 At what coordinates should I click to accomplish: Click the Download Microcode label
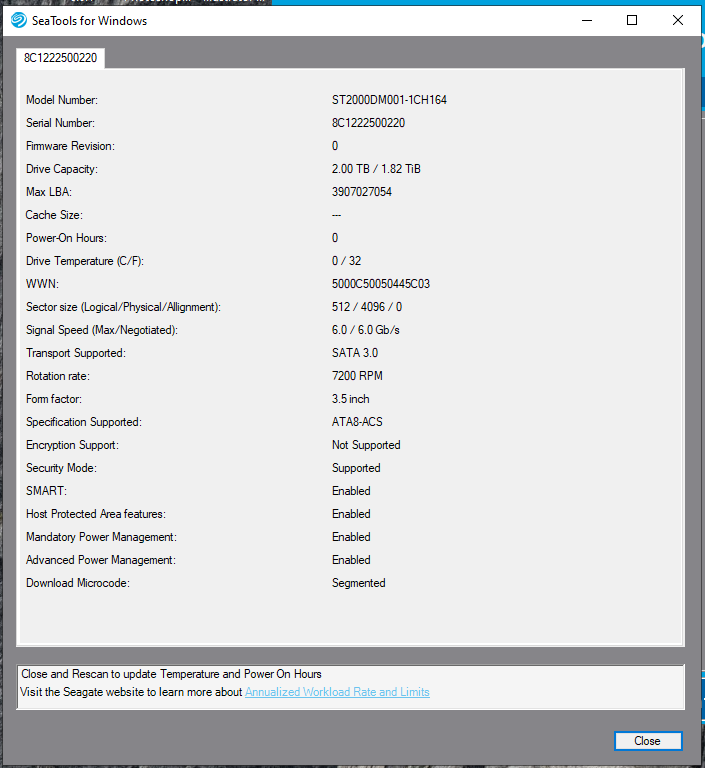click(x=77, y=583)
